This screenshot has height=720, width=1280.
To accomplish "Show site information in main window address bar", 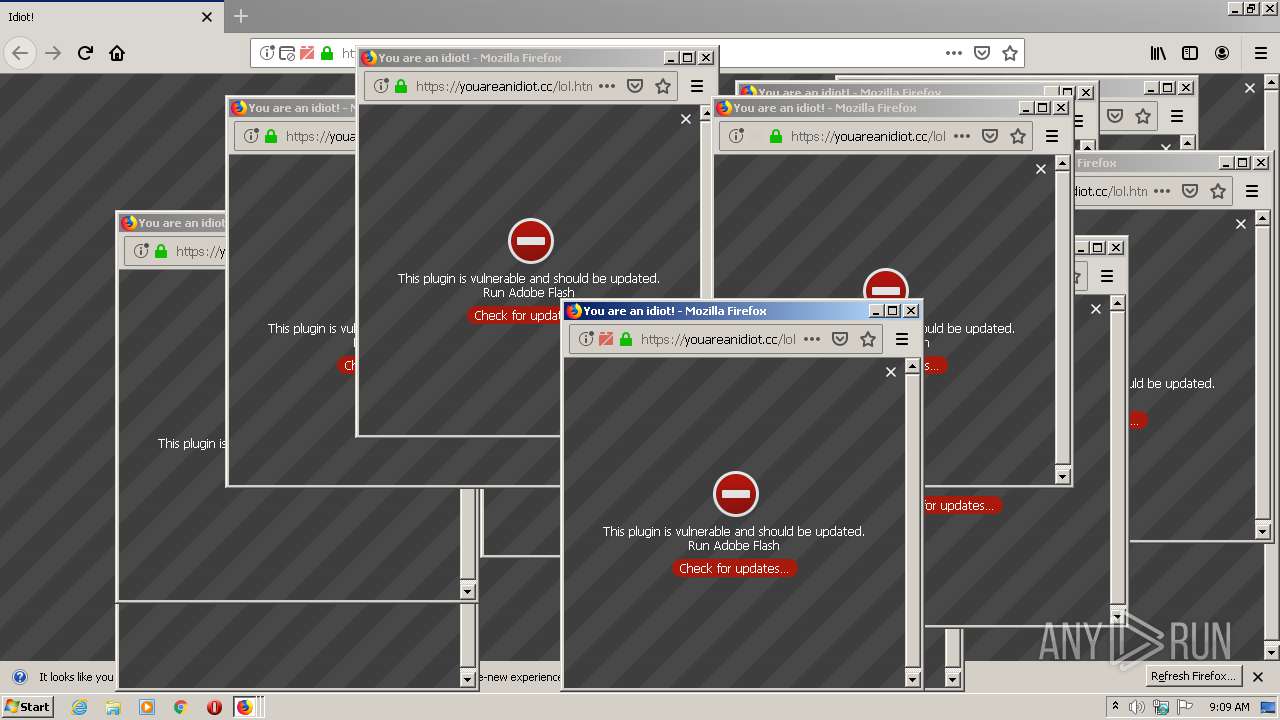I will (267, 53).
